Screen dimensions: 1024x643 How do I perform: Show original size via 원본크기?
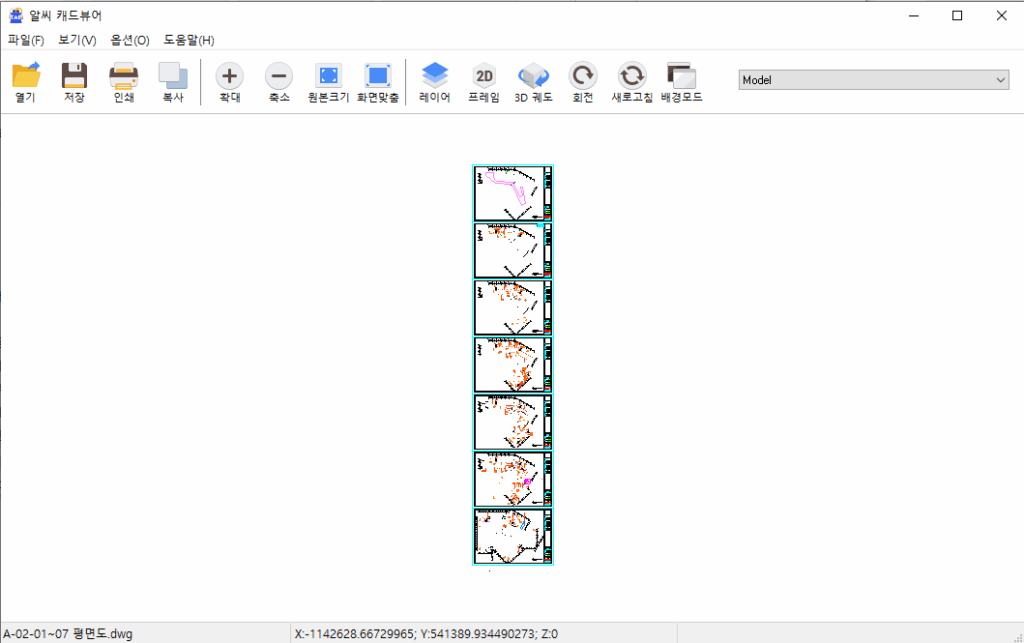(328, 82)
